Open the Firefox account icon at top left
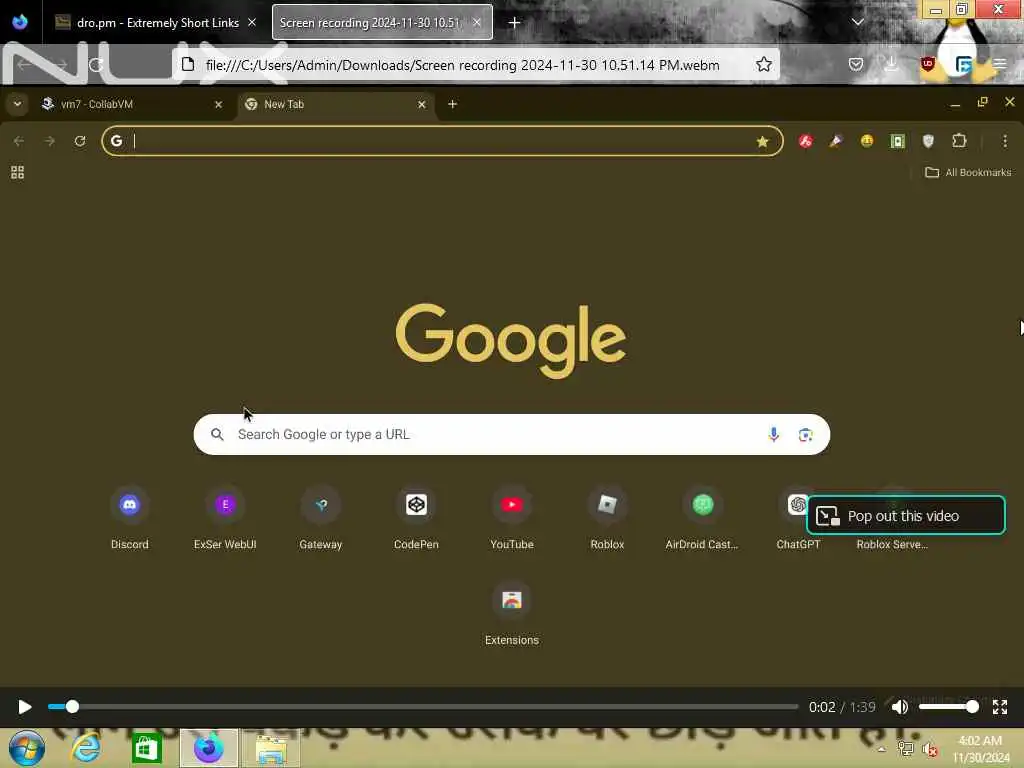This screenshot has height=768, width=1024. [20, 22]
